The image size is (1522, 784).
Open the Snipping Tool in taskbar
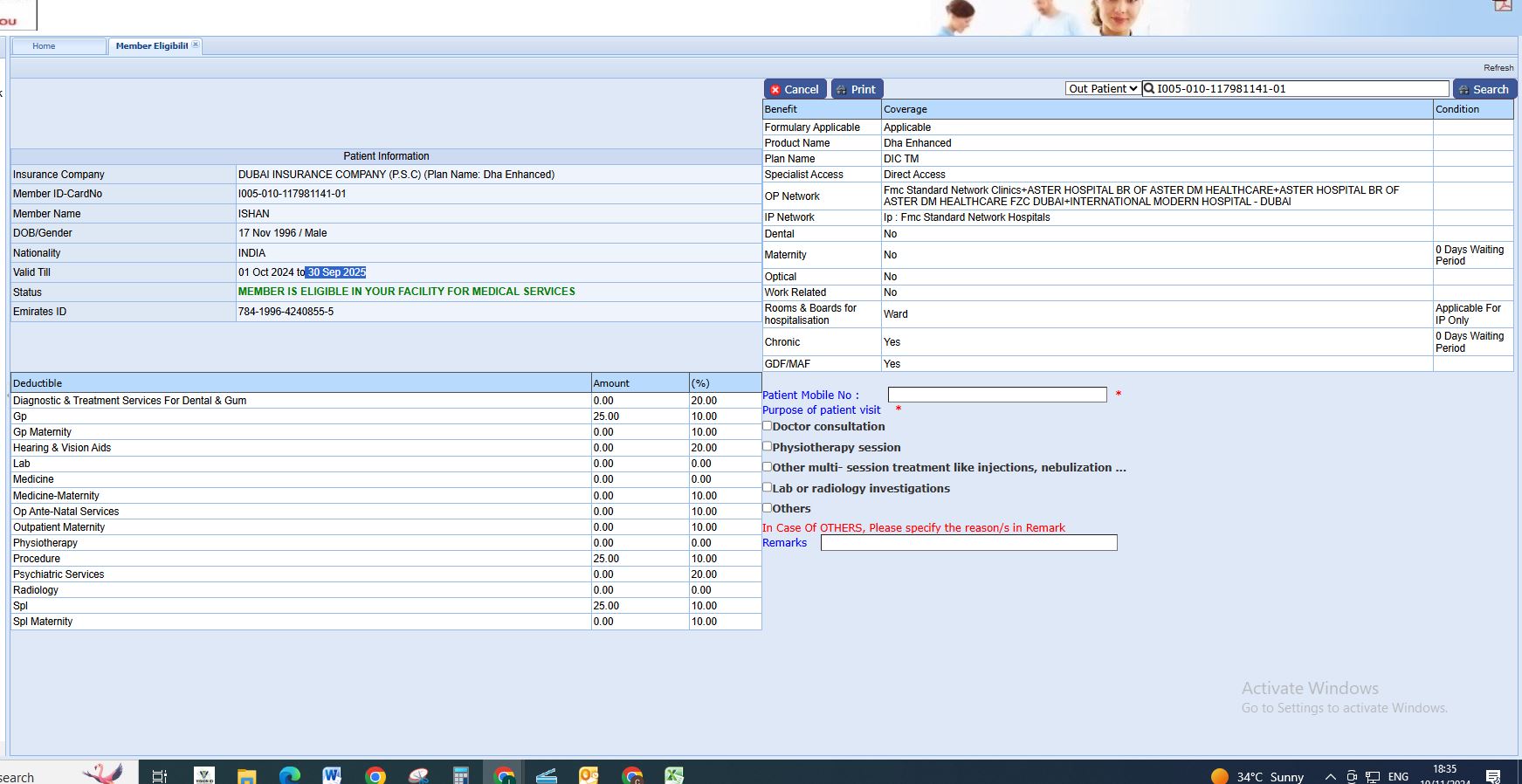pyautogui.click(x=418, y=774)
